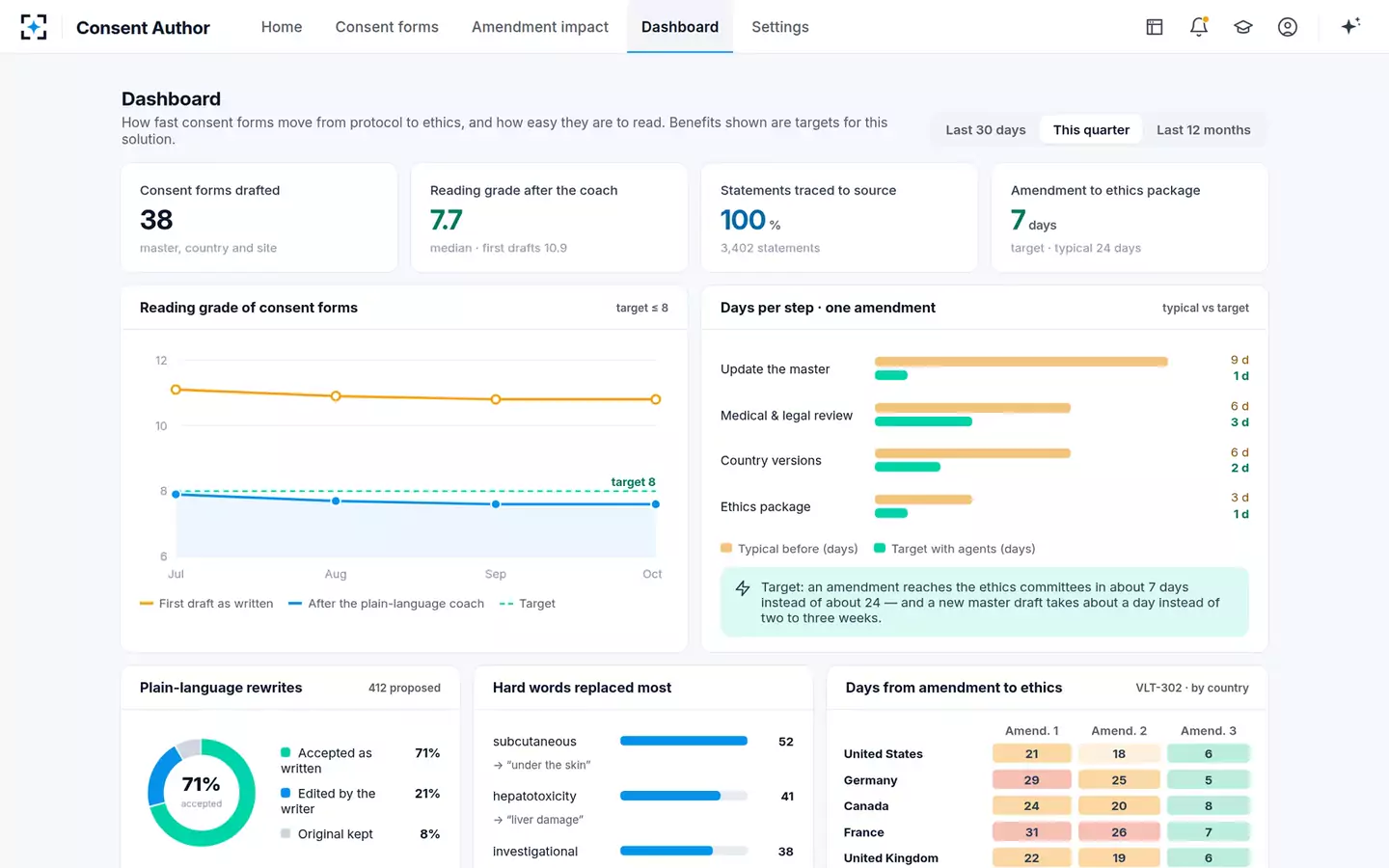Image resolution: width=1389 pixels, height=868 pixels.
Task: Select the Last 30 days period
Action: (986, 130)
